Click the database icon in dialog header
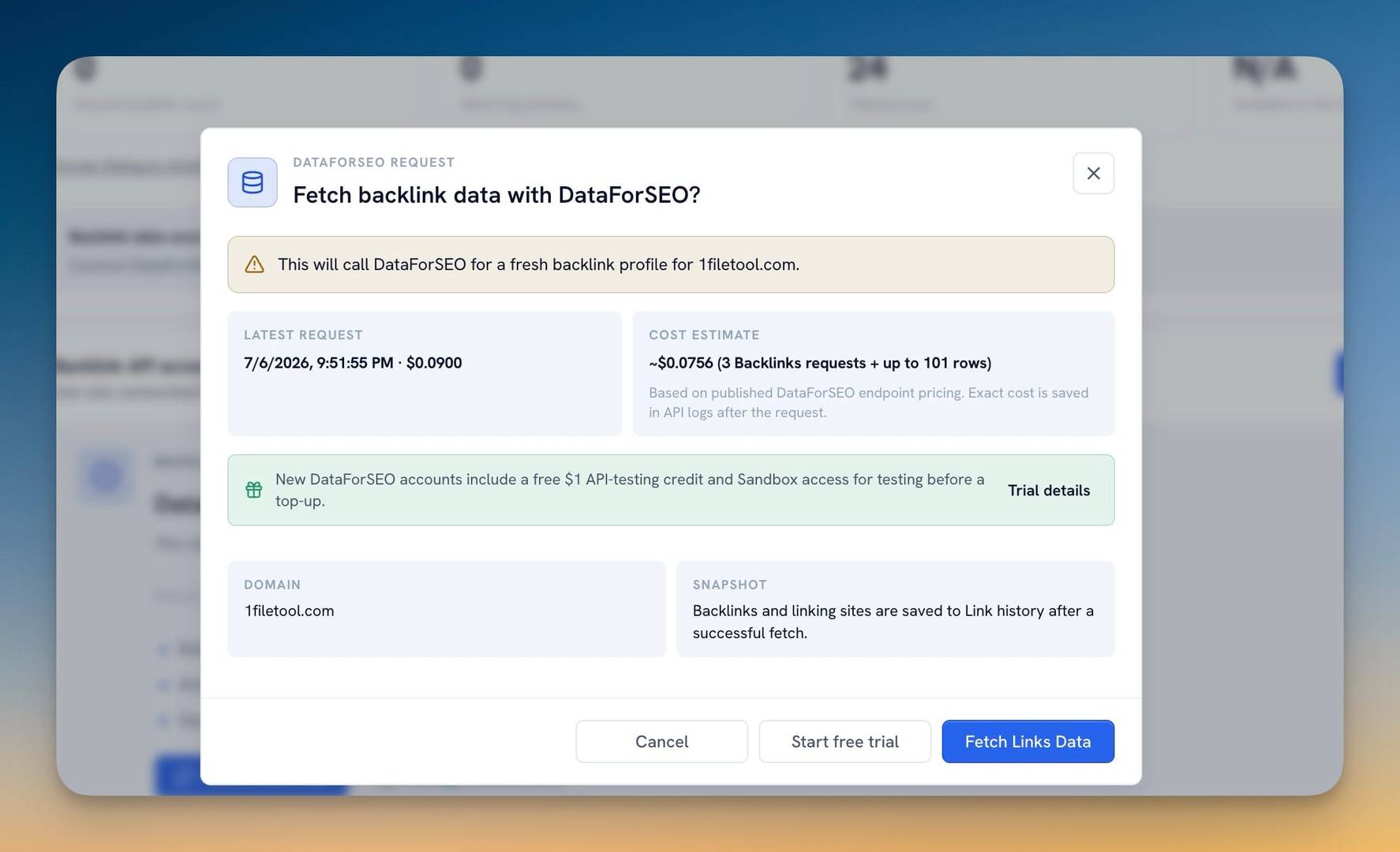 pyautogui.click(x=253, y=182)
